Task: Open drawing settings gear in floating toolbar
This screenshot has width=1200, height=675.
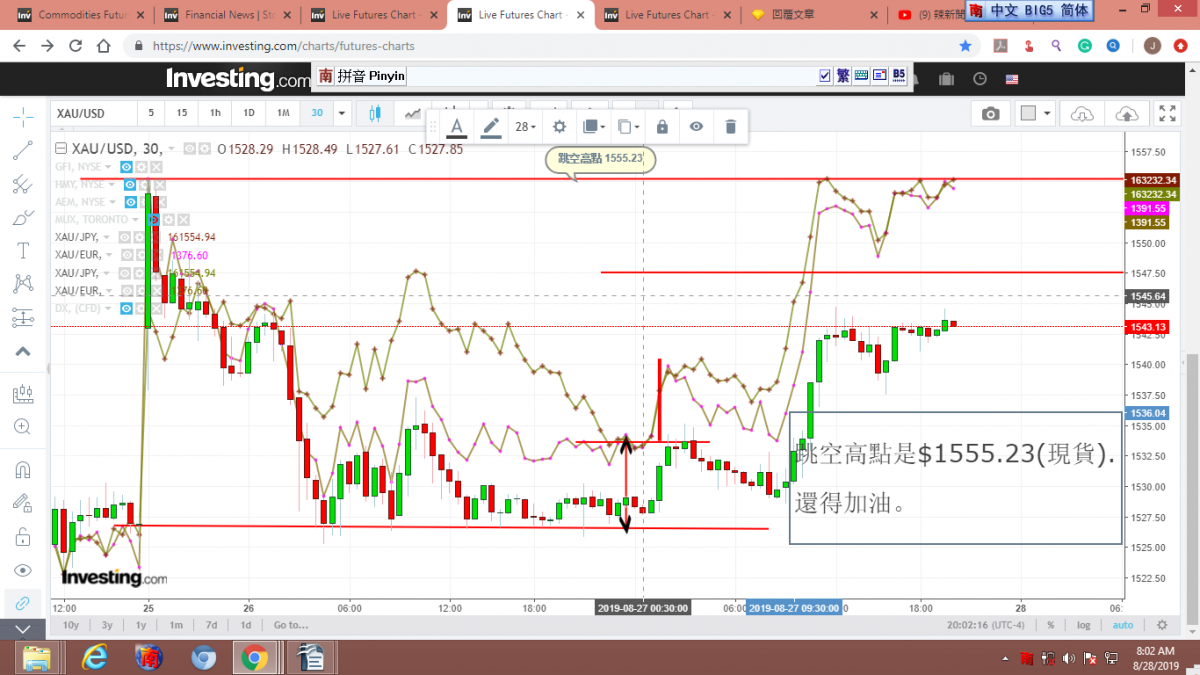Action: coord(560,126)
